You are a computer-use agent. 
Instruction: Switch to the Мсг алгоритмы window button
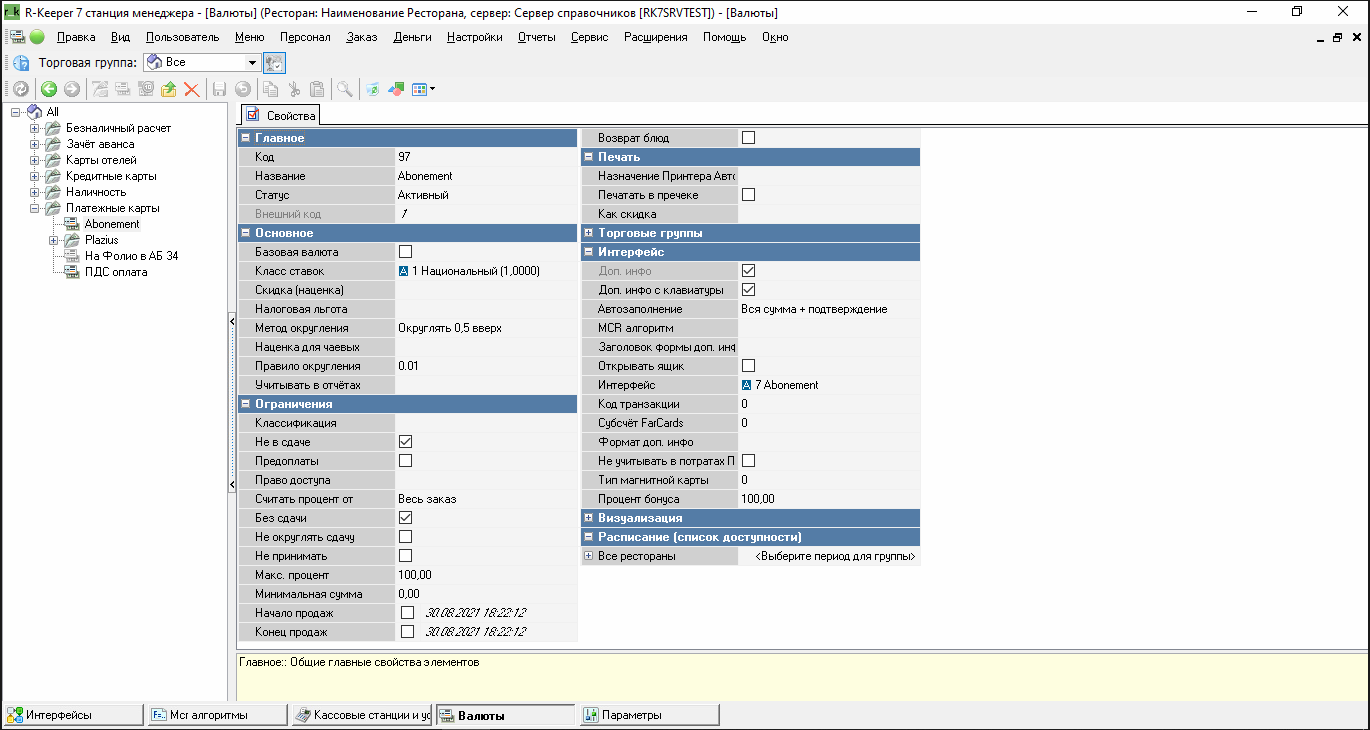click(217, 715)
